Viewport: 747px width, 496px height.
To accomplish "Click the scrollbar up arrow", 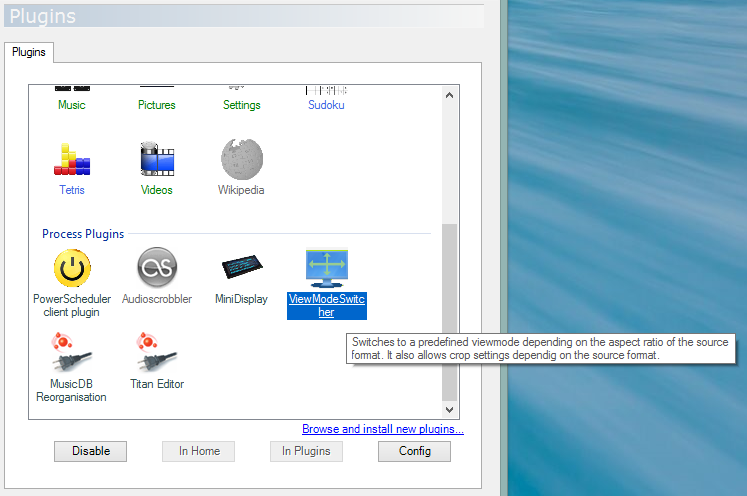I will pos(449,95).
